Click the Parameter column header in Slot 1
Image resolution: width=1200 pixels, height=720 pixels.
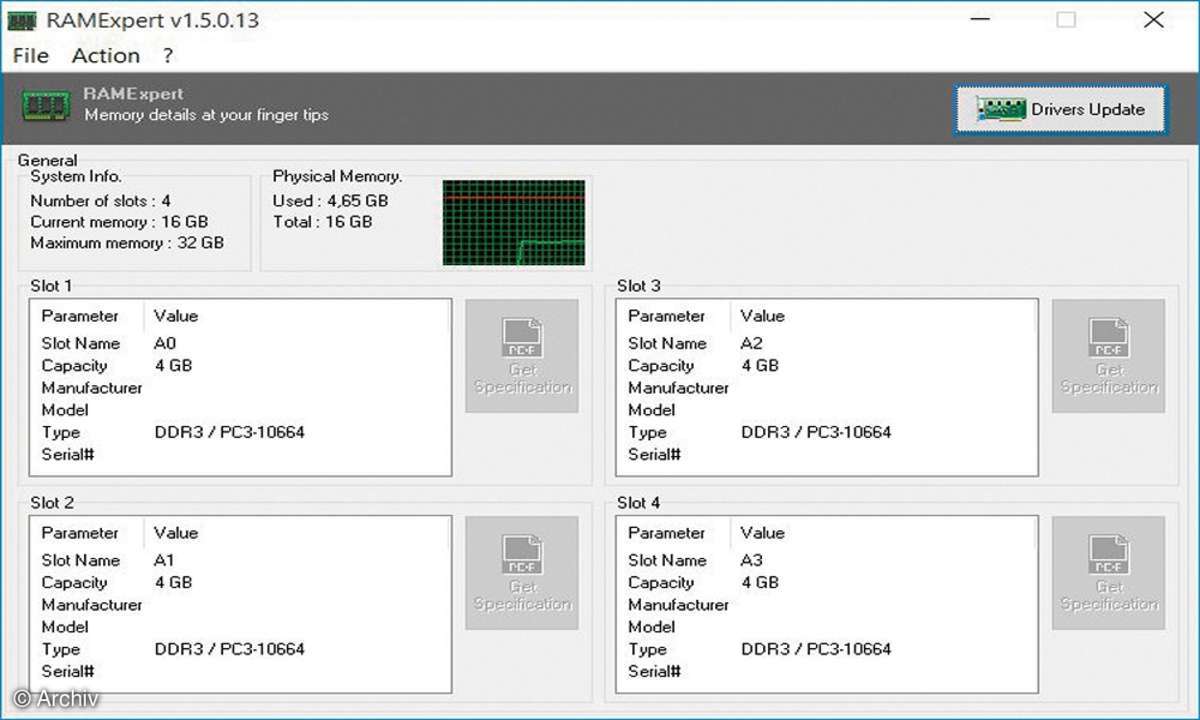click(x=80, y=316)
